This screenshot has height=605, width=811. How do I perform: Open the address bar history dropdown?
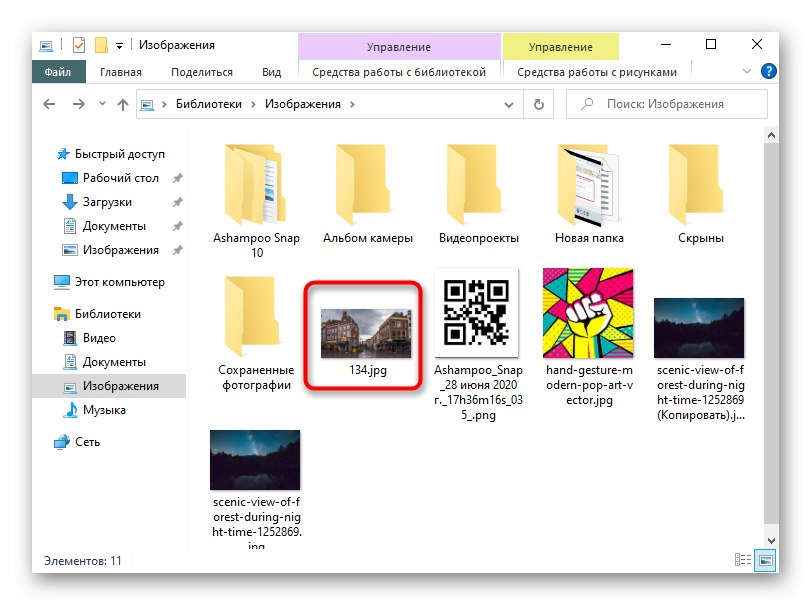click(509, 104)
